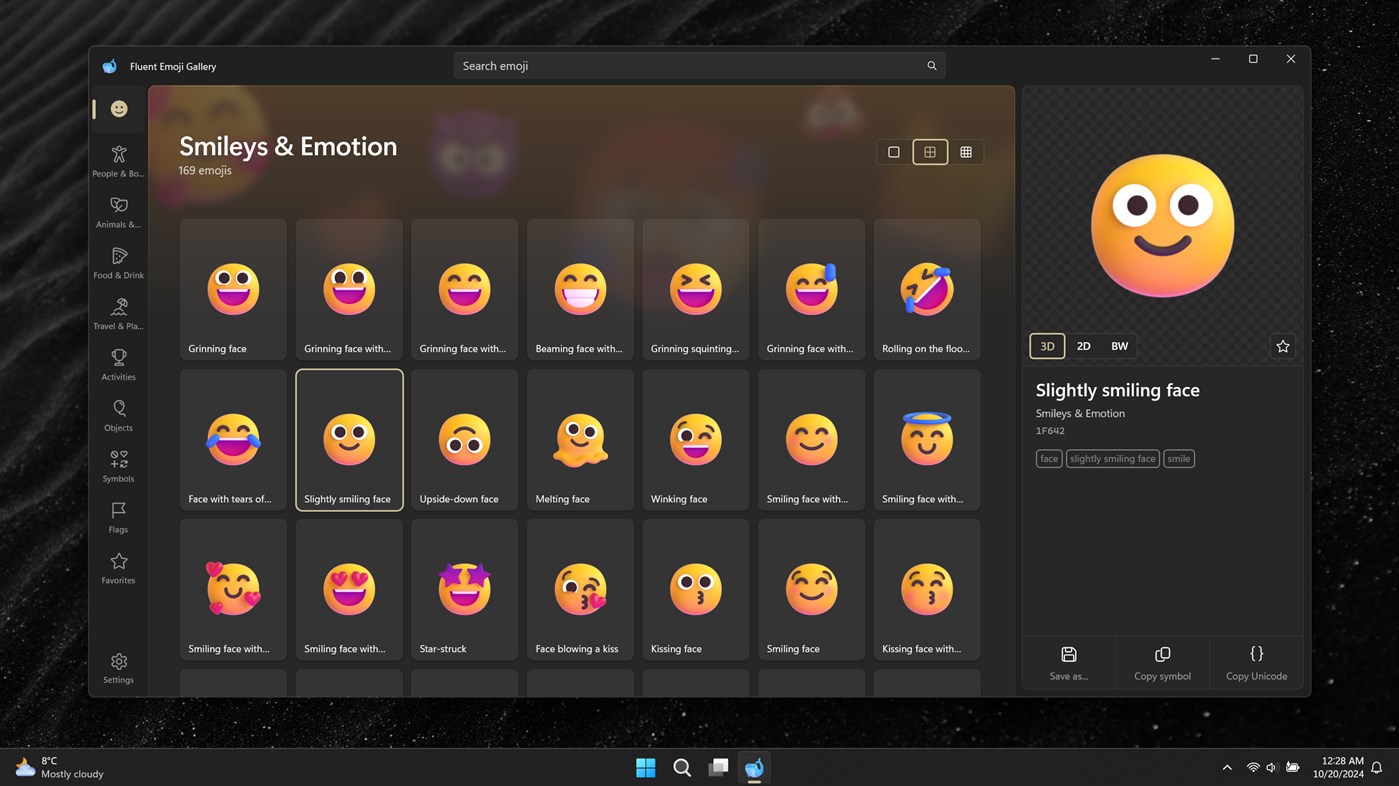Open the Windows Start menu
Image resolution: width=1399 pixels, height=786 pixels.
(646, 768)
